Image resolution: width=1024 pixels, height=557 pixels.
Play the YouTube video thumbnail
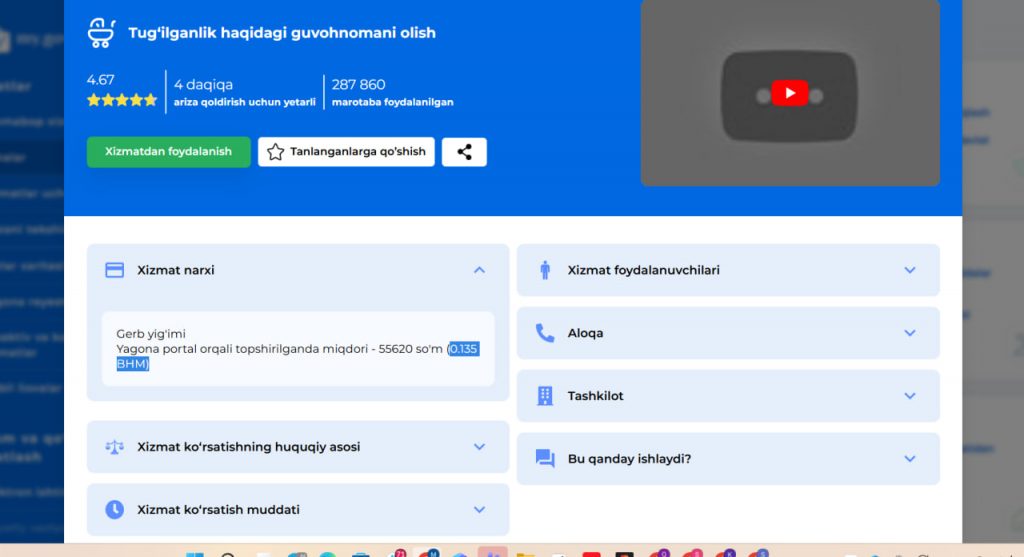pyautogui.click(x=789, y=93)
